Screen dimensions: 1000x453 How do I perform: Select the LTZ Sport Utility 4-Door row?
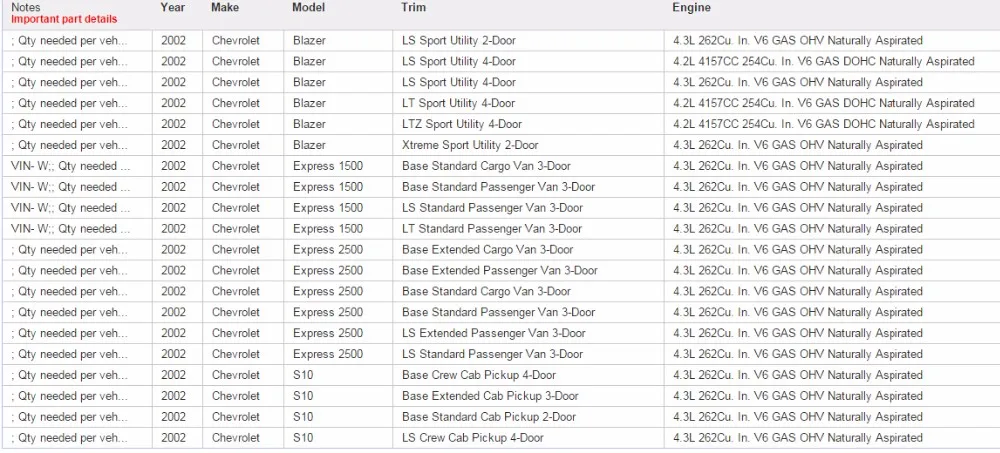click(x=500, y=124)
